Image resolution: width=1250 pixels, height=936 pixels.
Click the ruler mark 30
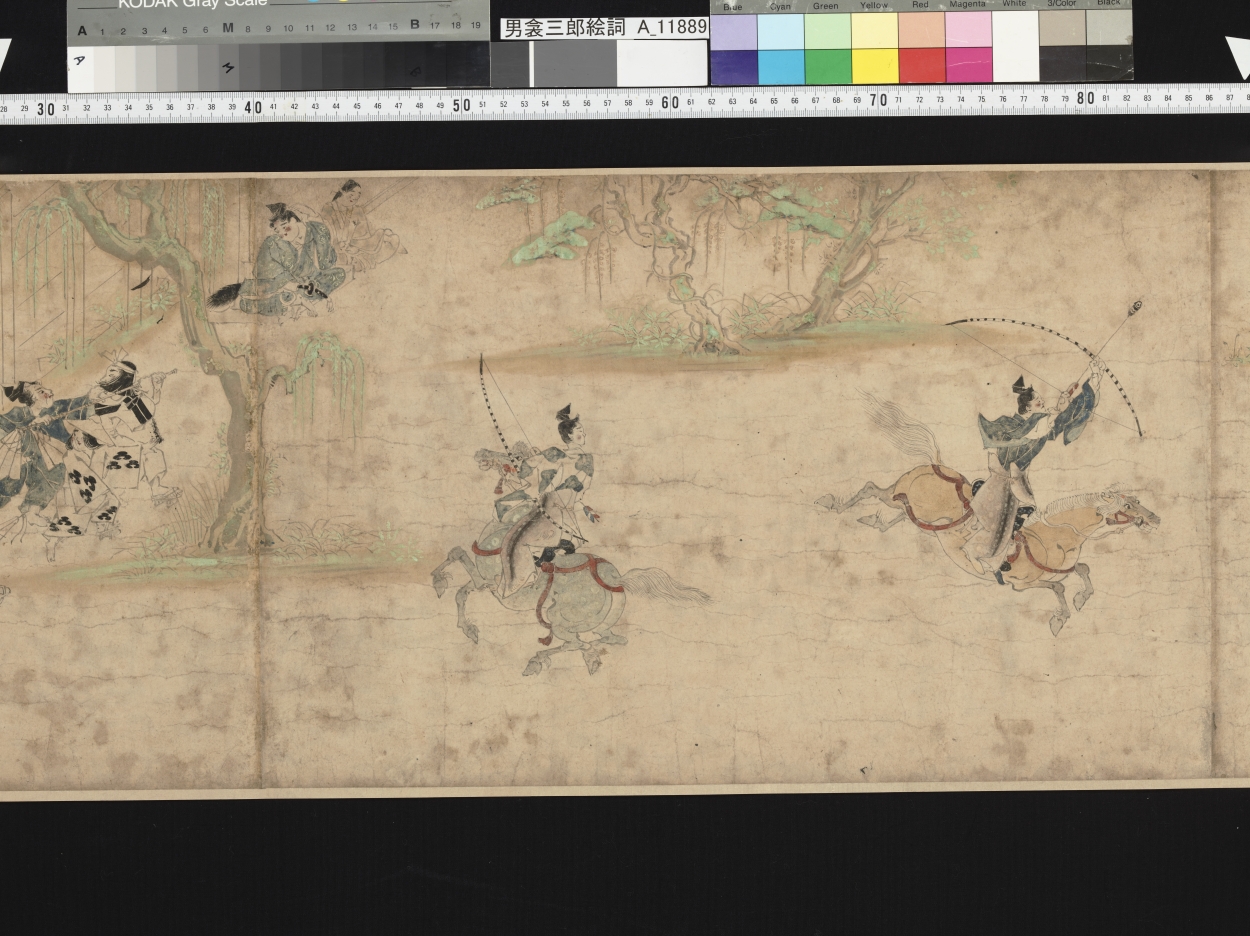pyautogui.click(x=46, y=108)
